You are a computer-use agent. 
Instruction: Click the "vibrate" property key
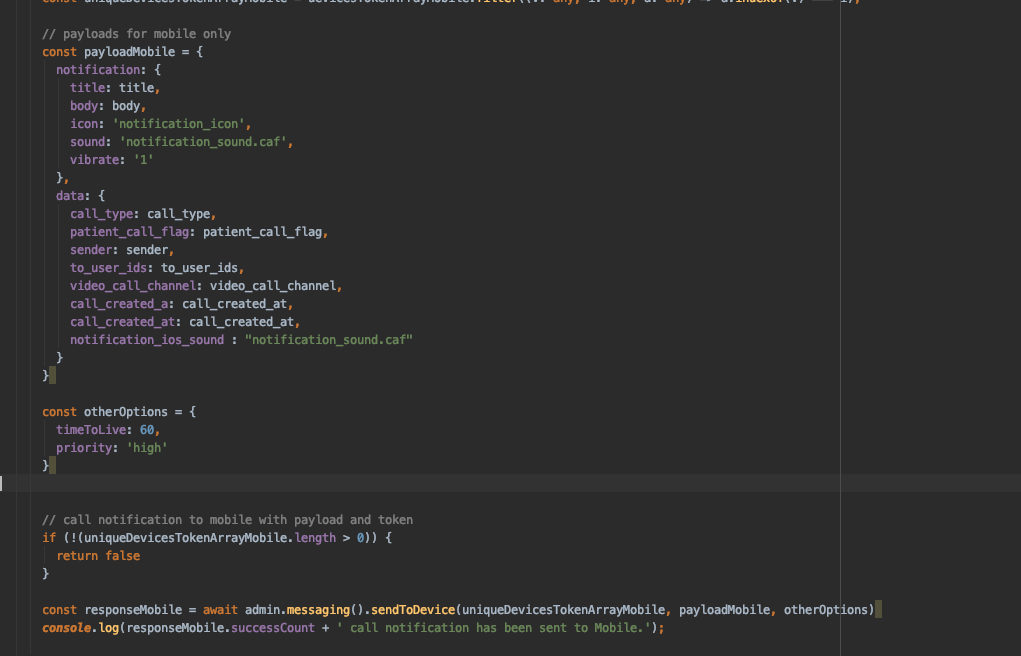[94, 160]
